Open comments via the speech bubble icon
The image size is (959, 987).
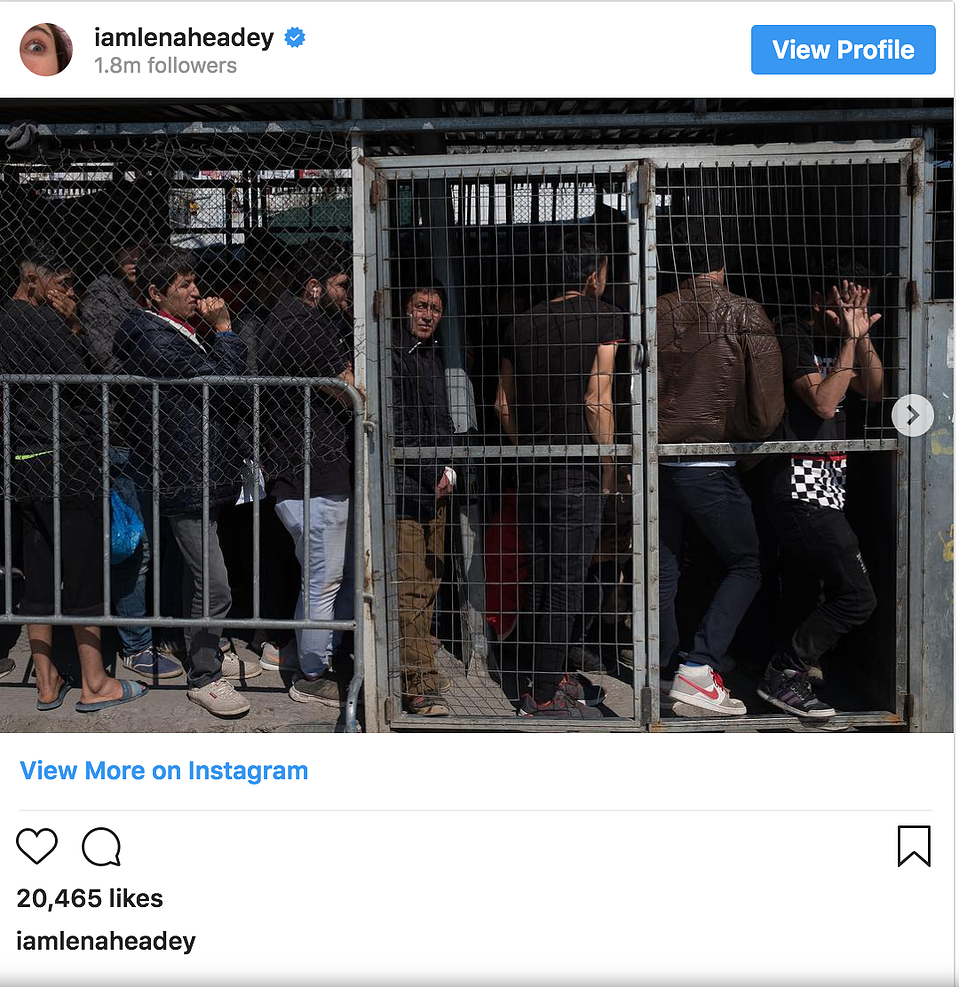101,847
